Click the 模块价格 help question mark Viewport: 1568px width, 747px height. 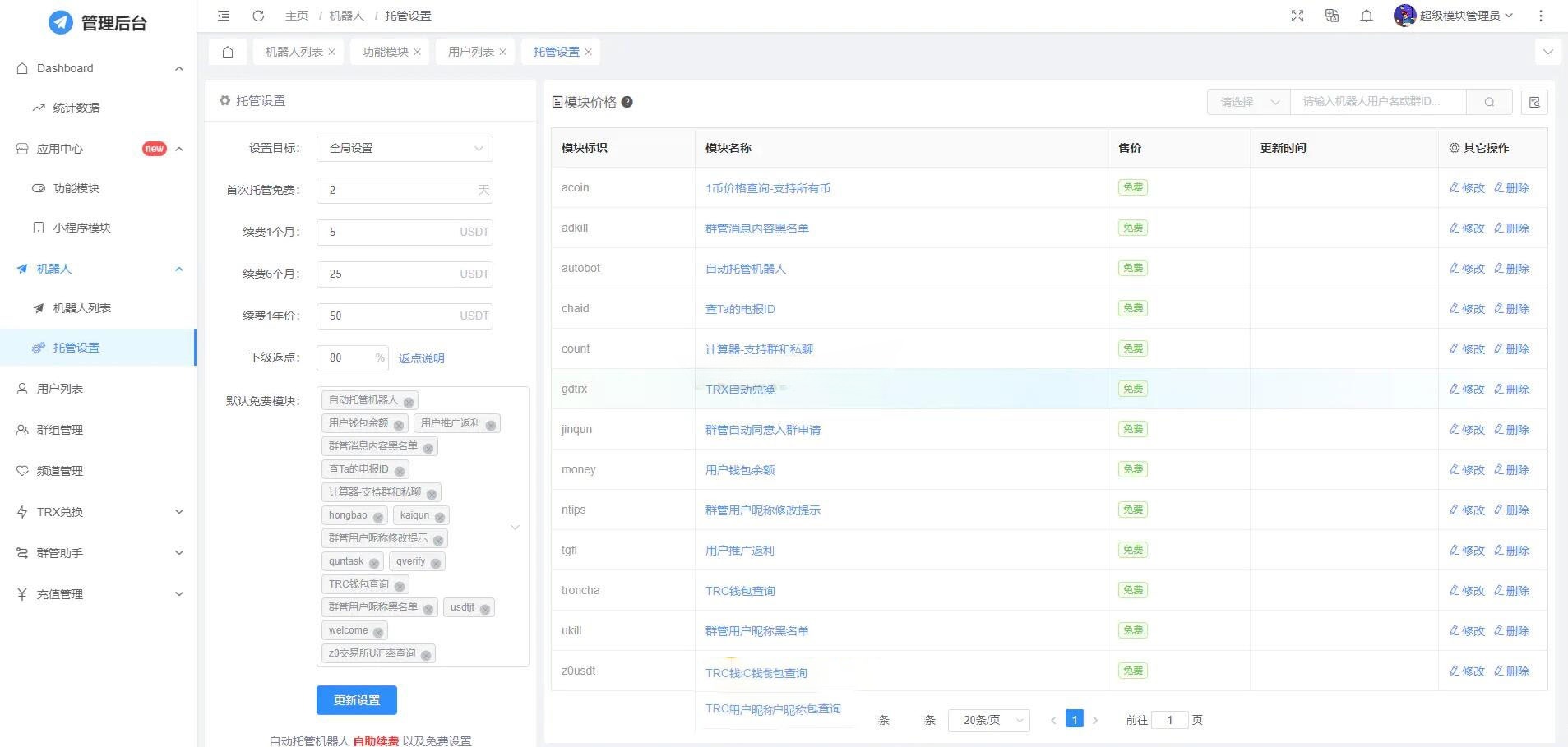627,102
